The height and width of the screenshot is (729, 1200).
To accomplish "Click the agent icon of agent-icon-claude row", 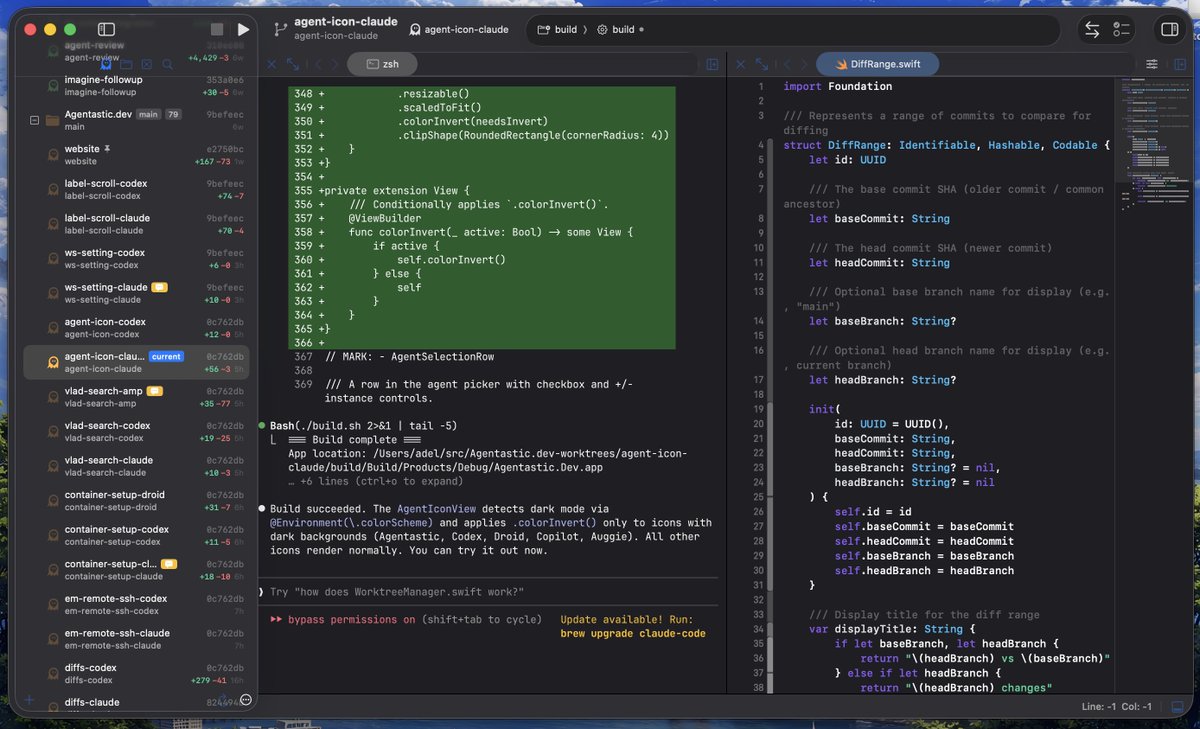I will click(52, 363).
